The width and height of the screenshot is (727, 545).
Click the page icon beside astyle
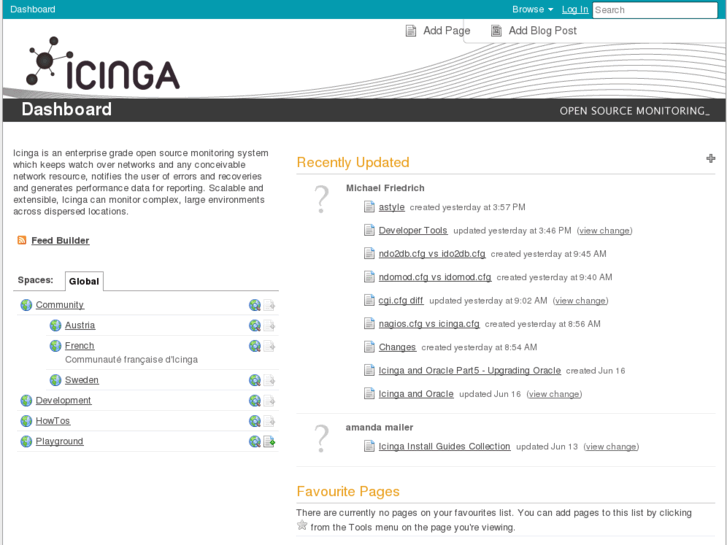[x=369, y=207]
